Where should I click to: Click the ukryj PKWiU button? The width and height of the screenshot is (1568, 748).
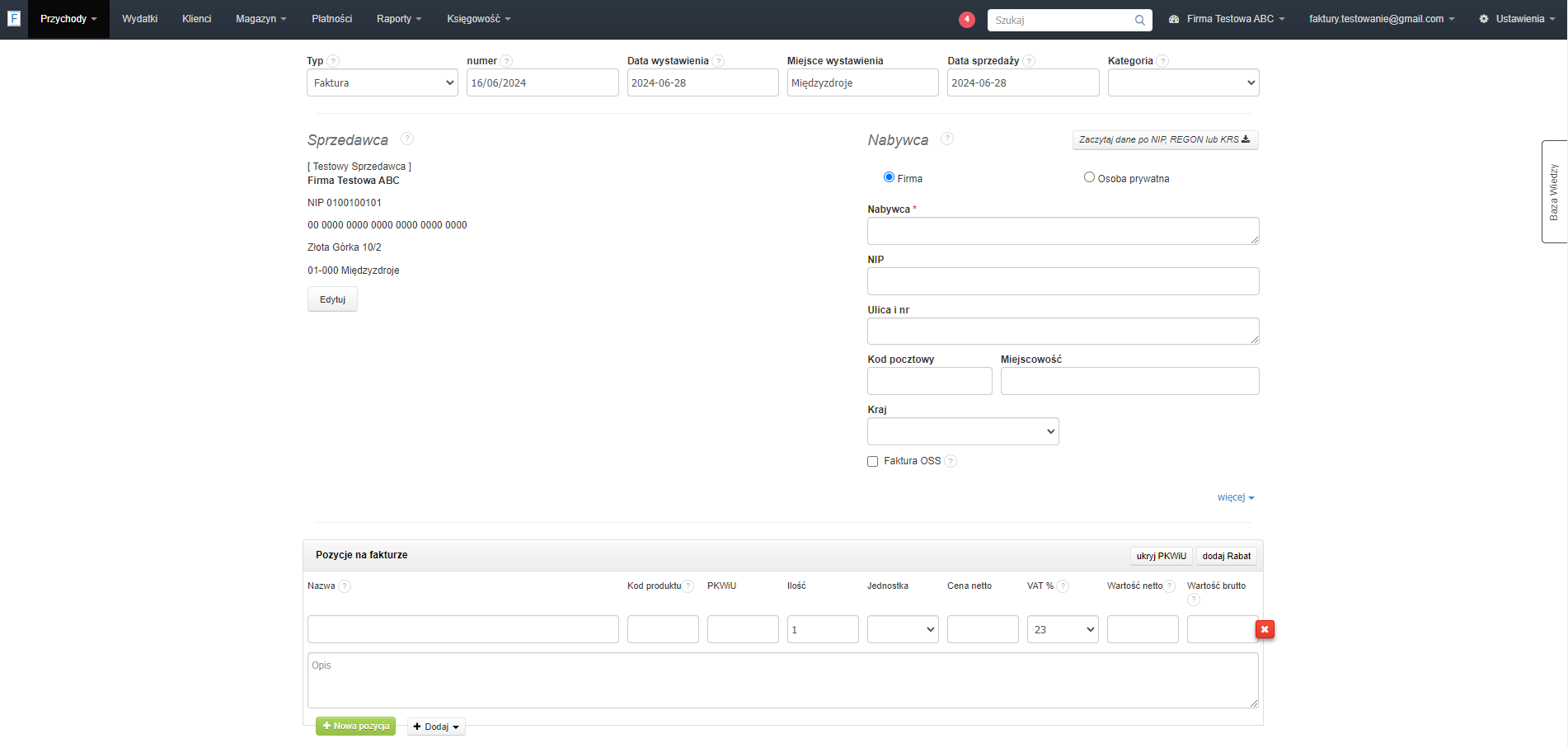[x=1161, y=556]
